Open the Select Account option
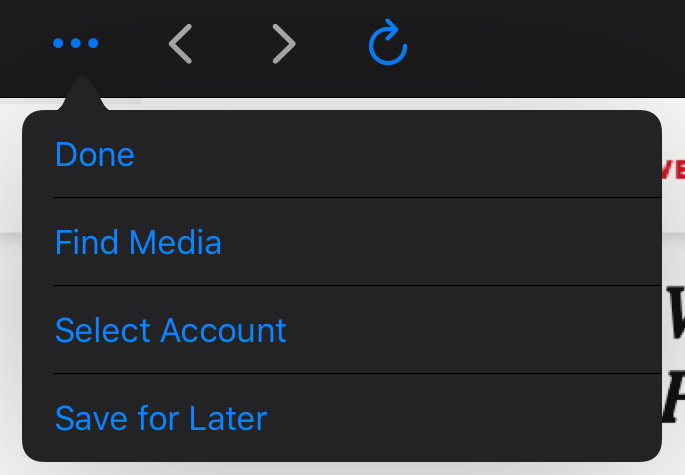Screen dimensions: 685x475 (171, 330)
